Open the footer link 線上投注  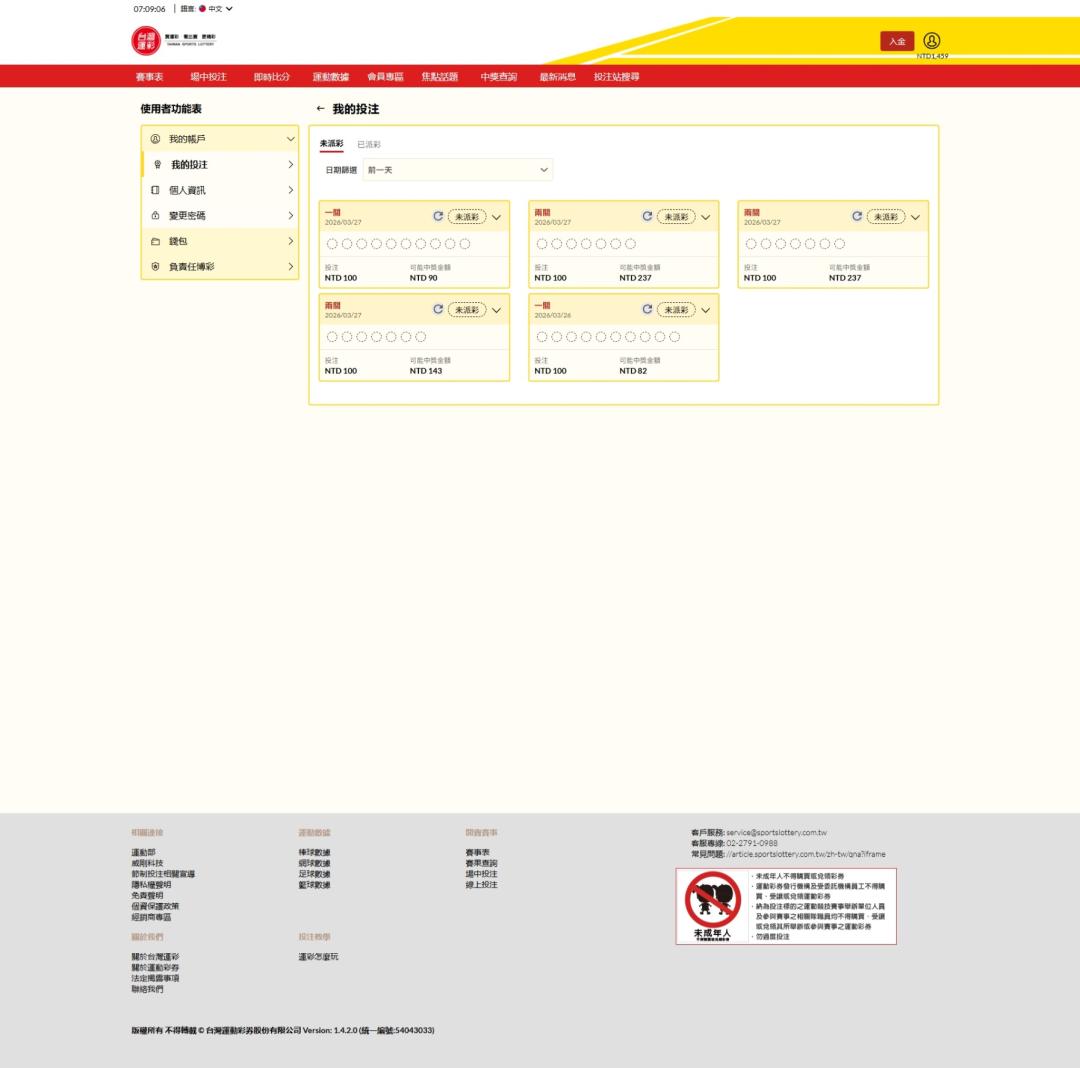point(481,885)
